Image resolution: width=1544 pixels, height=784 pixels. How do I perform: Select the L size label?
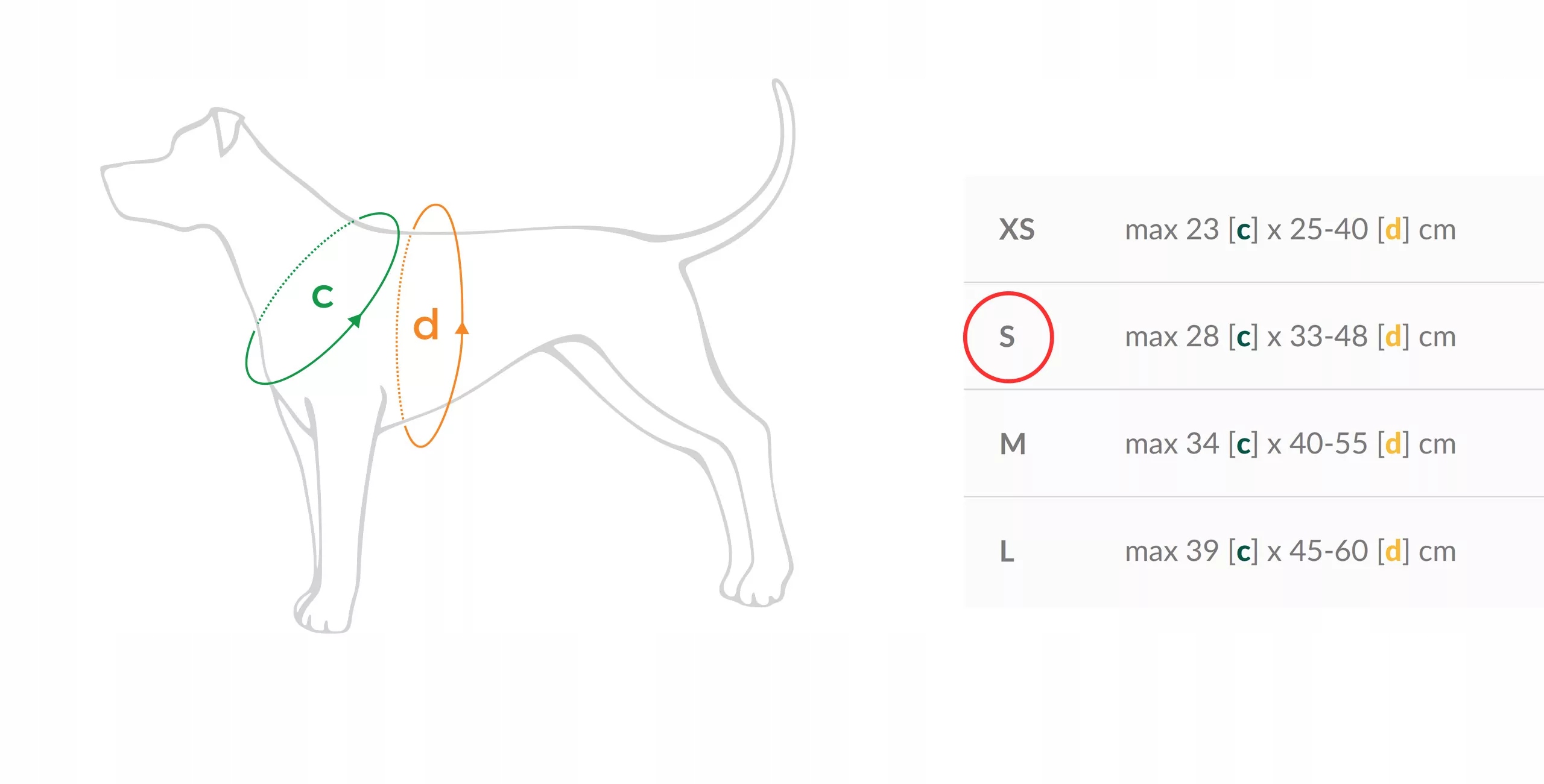coord(1007,552)
